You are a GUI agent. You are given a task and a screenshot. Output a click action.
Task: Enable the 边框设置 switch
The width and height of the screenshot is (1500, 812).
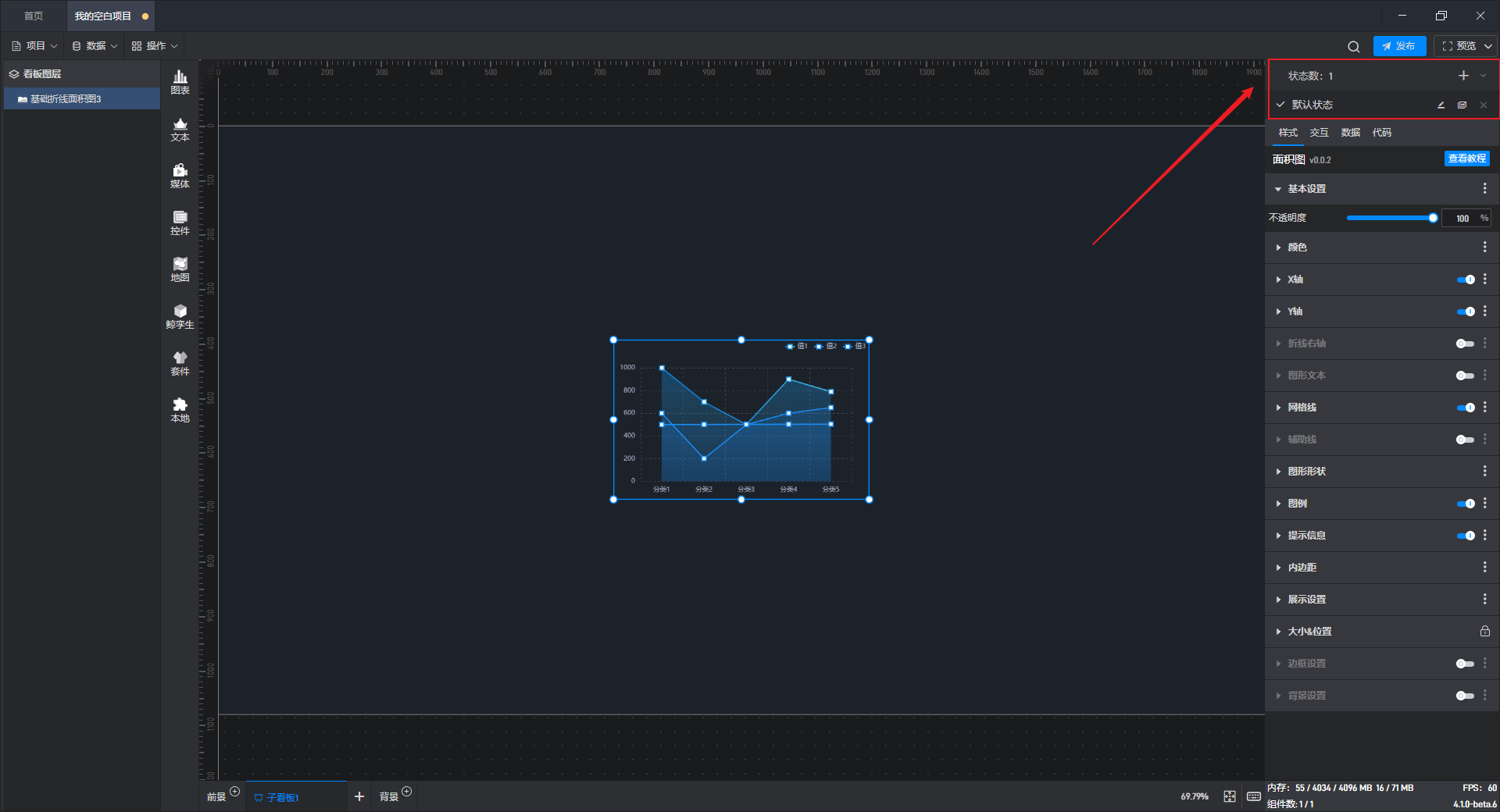click(x=1466, y=664)
